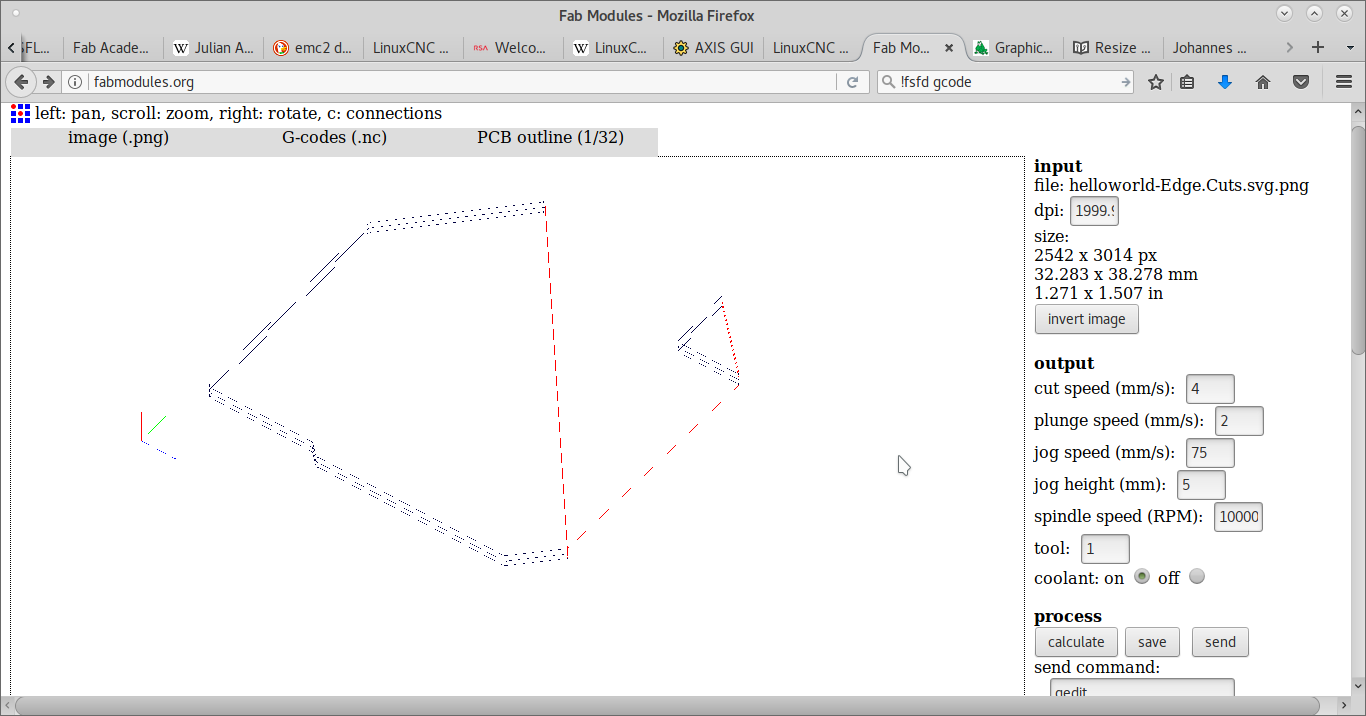
Task: Click the save button
Action: pos(1152,642)
